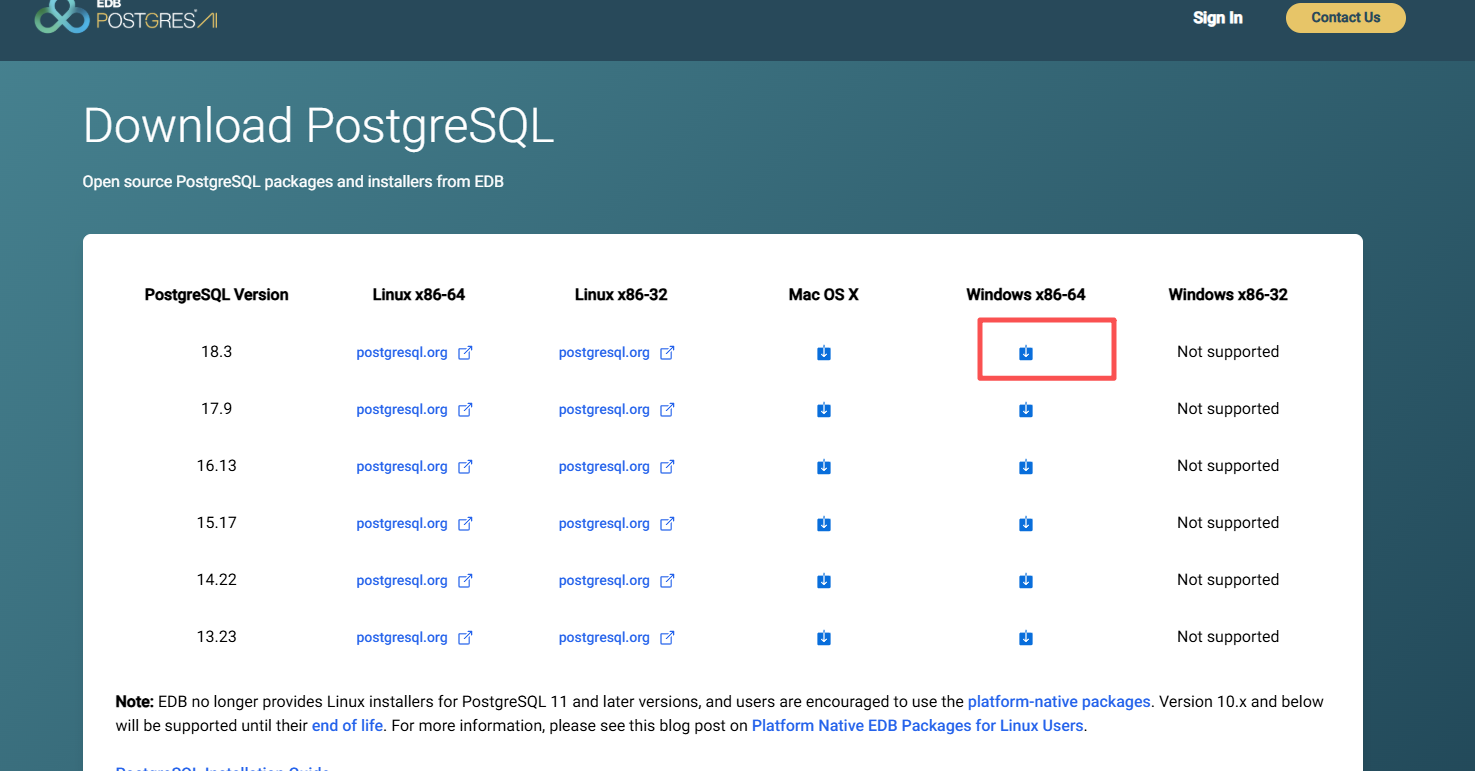Open postgresql.org link for 18.3 Linux x86-64
The image size is (1475, 771).
click(x=402, y=353)
